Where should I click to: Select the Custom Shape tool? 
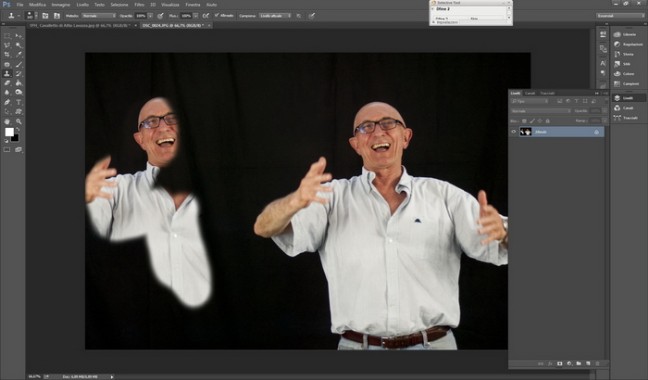coord(19,112)
